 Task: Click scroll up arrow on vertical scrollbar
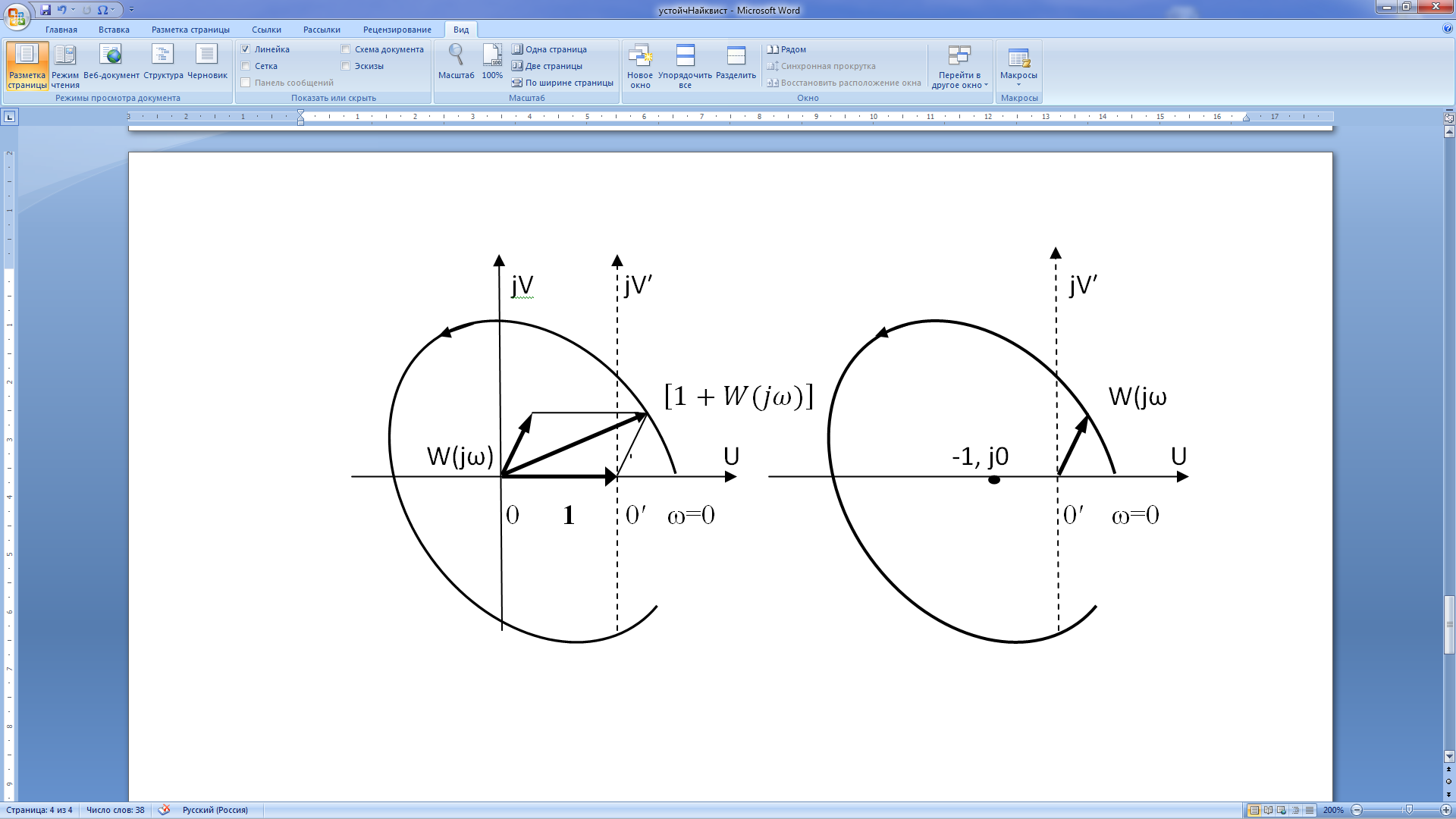[x=1449, y=132]
